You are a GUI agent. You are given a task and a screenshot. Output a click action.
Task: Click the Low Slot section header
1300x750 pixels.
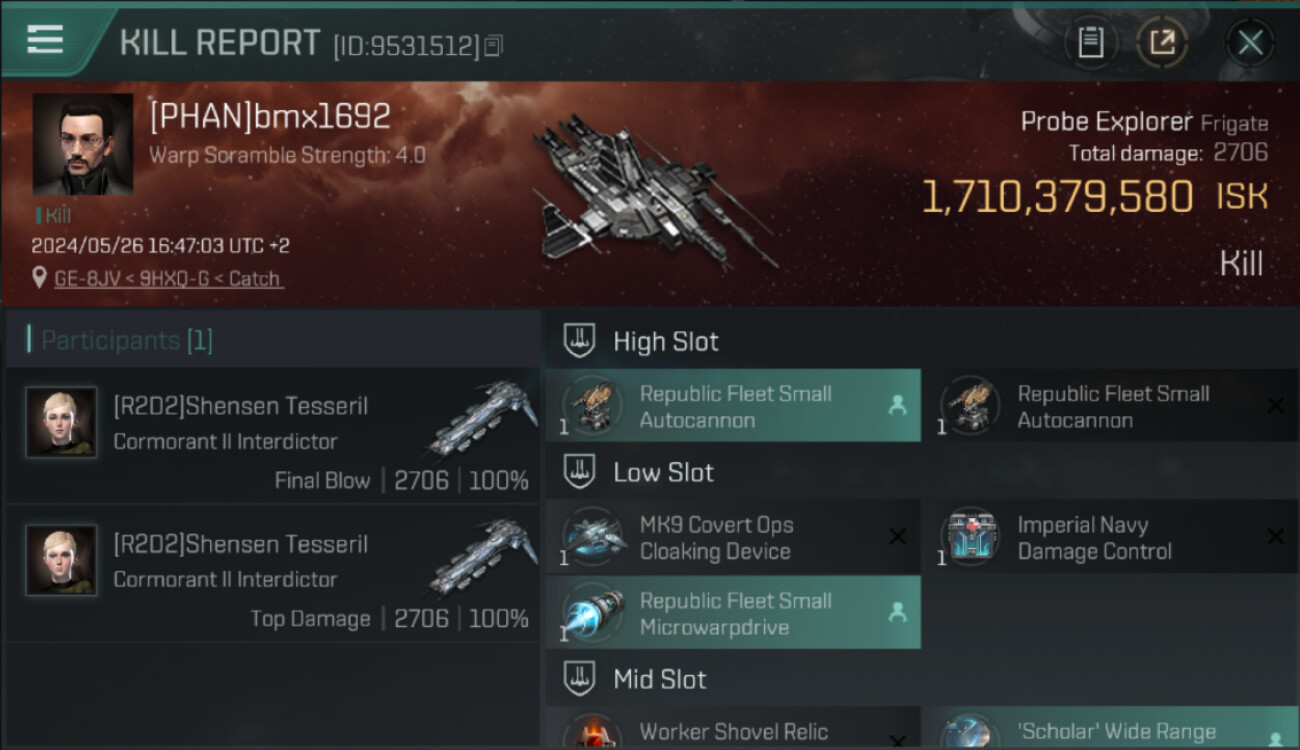[663, 472]
